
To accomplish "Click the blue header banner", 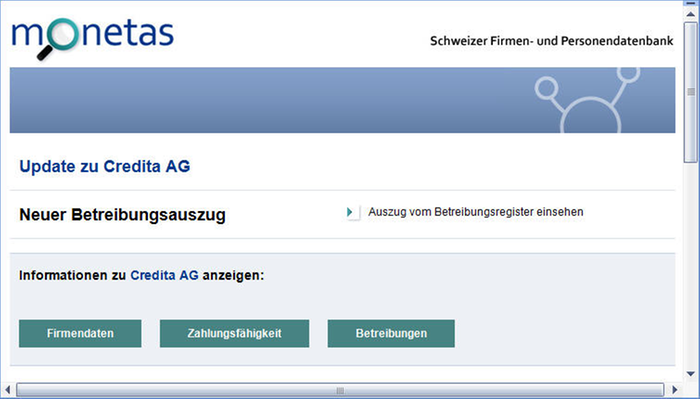I will (342, 100).
